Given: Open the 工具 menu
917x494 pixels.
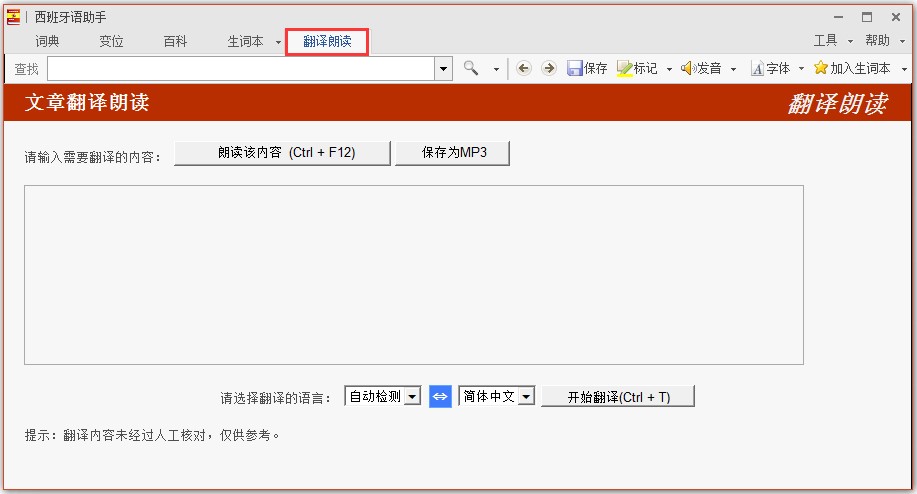Looking at the screenshot, I should tap(825, 40).
